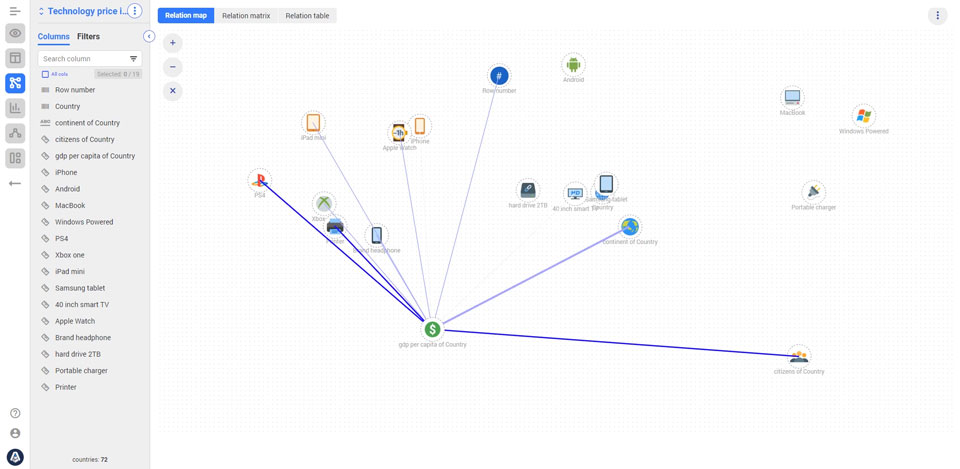Select the hard drive 2TB node
The image size is (960, 469).
[528, 190]
